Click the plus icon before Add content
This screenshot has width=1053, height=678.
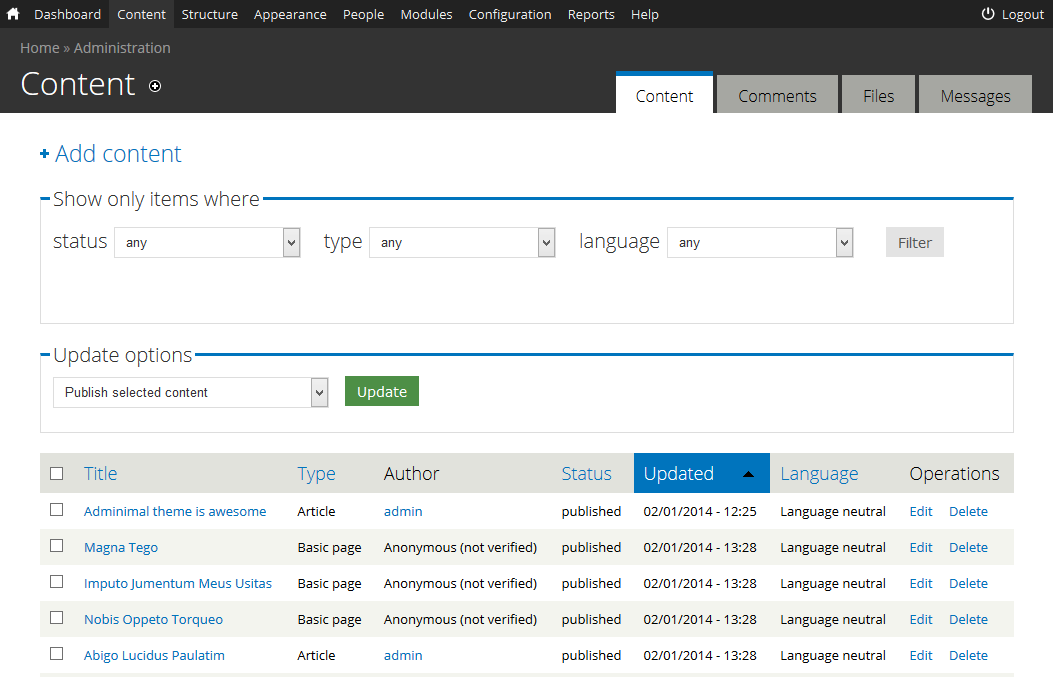[44, 154]
